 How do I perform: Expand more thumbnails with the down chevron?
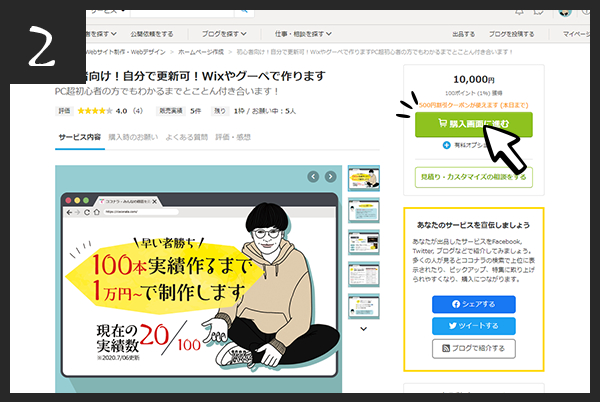tap(364, 329)
